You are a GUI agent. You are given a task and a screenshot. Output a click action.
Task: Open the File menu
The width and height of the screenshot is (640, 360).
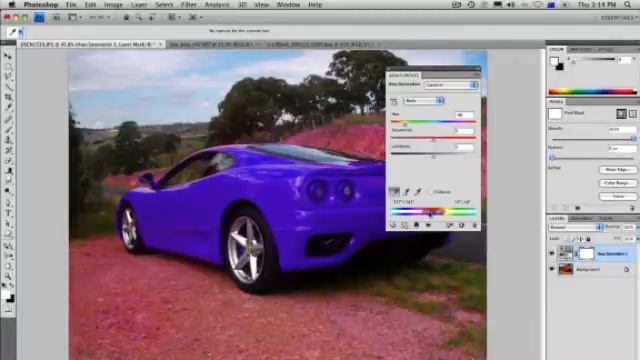coord(71,5)
